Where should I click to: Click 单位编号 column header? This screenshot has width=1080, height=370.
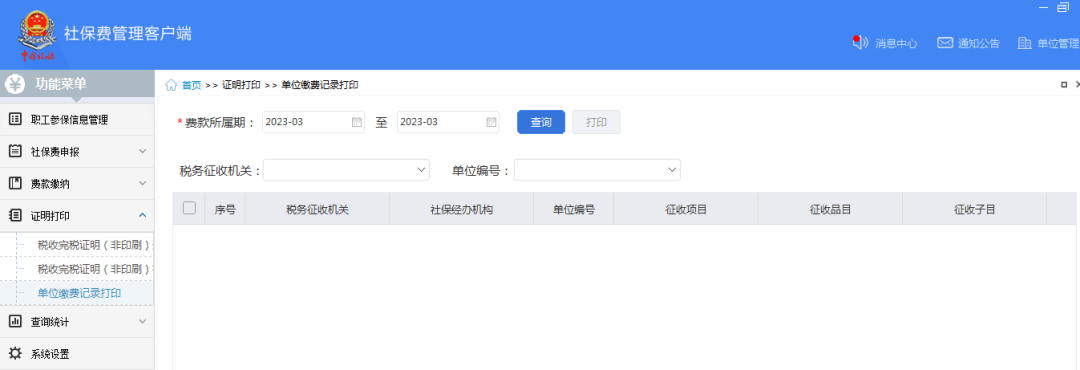pos(574,209)
